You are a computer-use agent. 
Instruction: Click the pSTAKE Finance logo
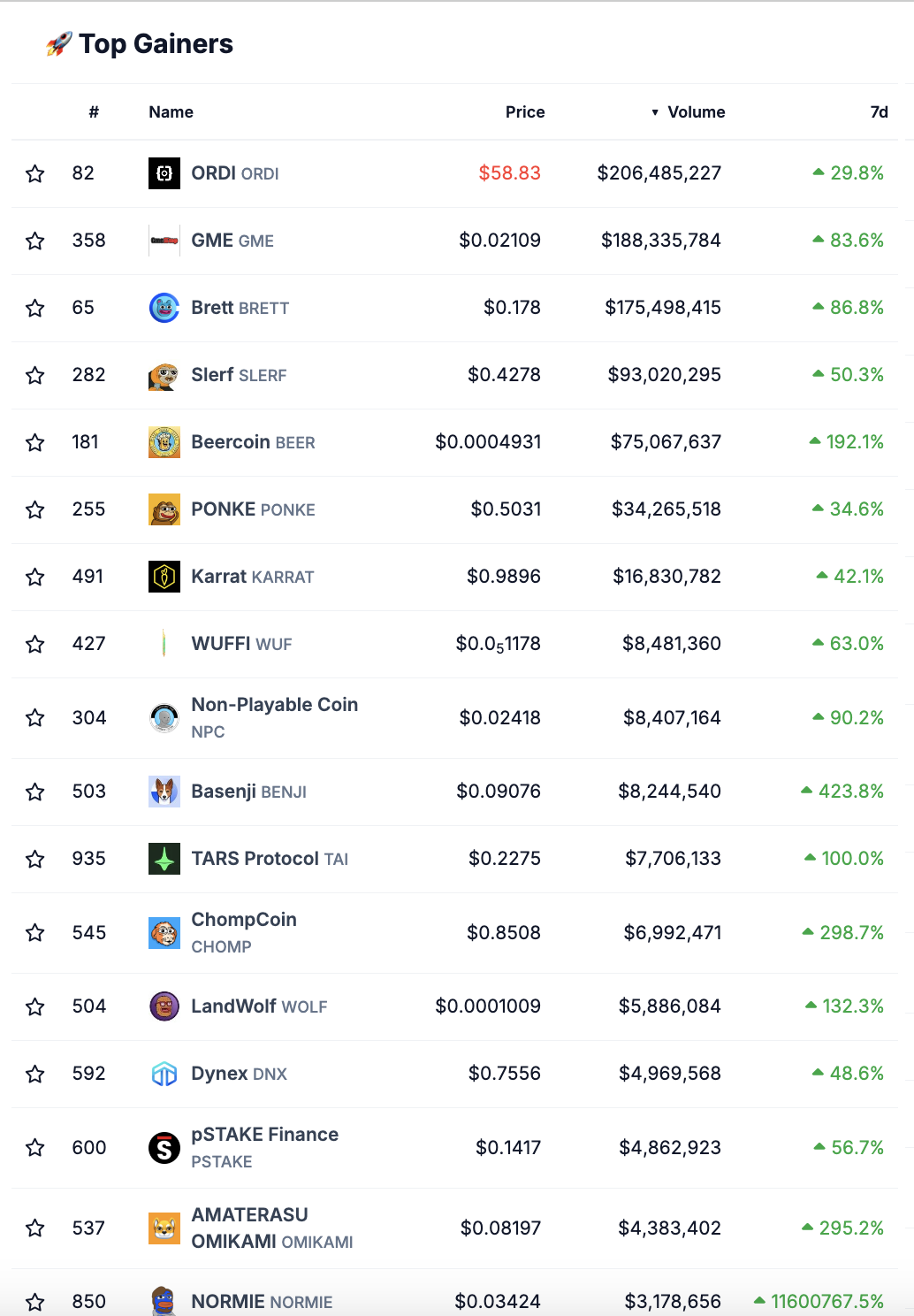164,1148
